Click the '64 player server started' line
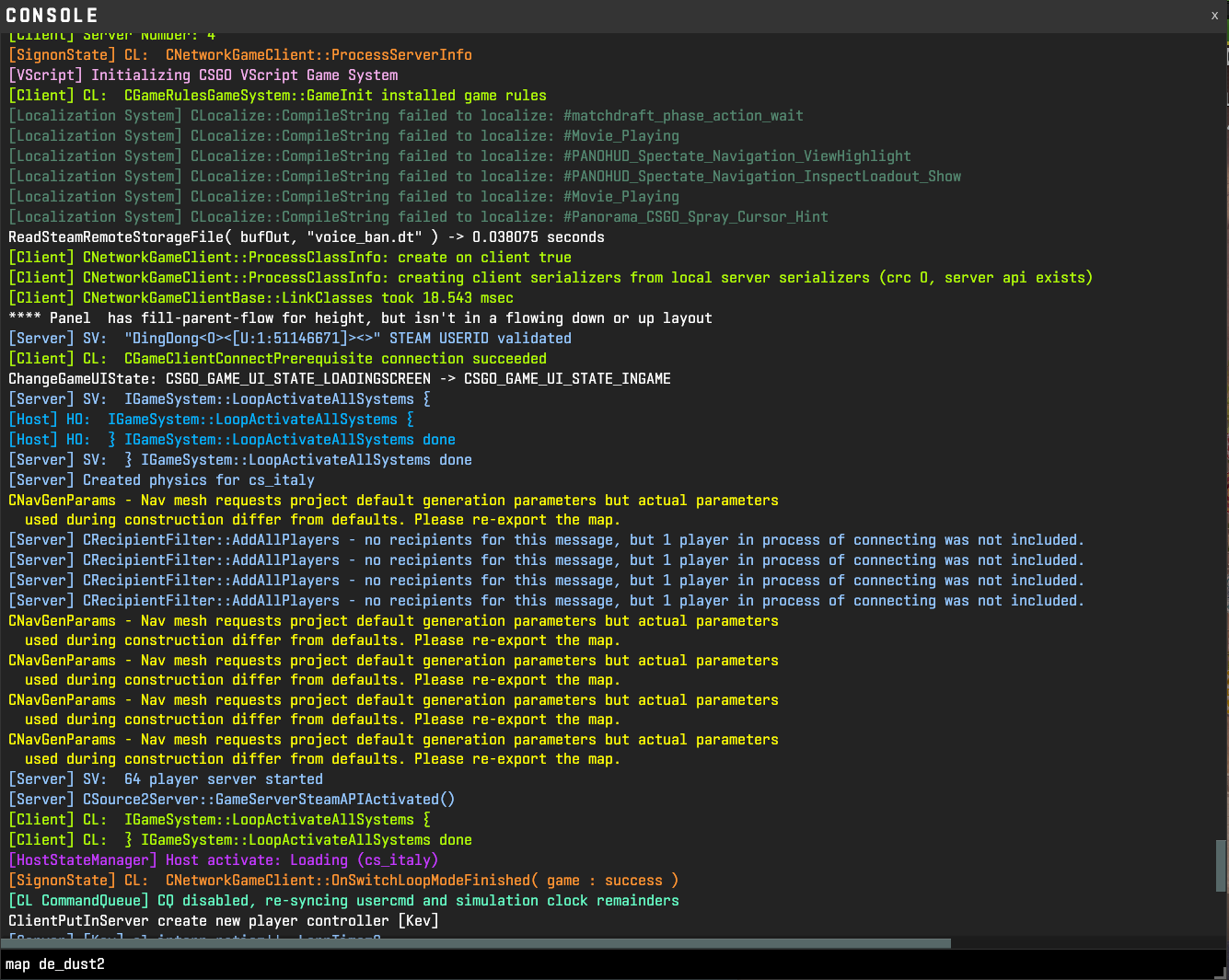The image size is (1229, 980). pyautogui.click(x=166, y=779)
